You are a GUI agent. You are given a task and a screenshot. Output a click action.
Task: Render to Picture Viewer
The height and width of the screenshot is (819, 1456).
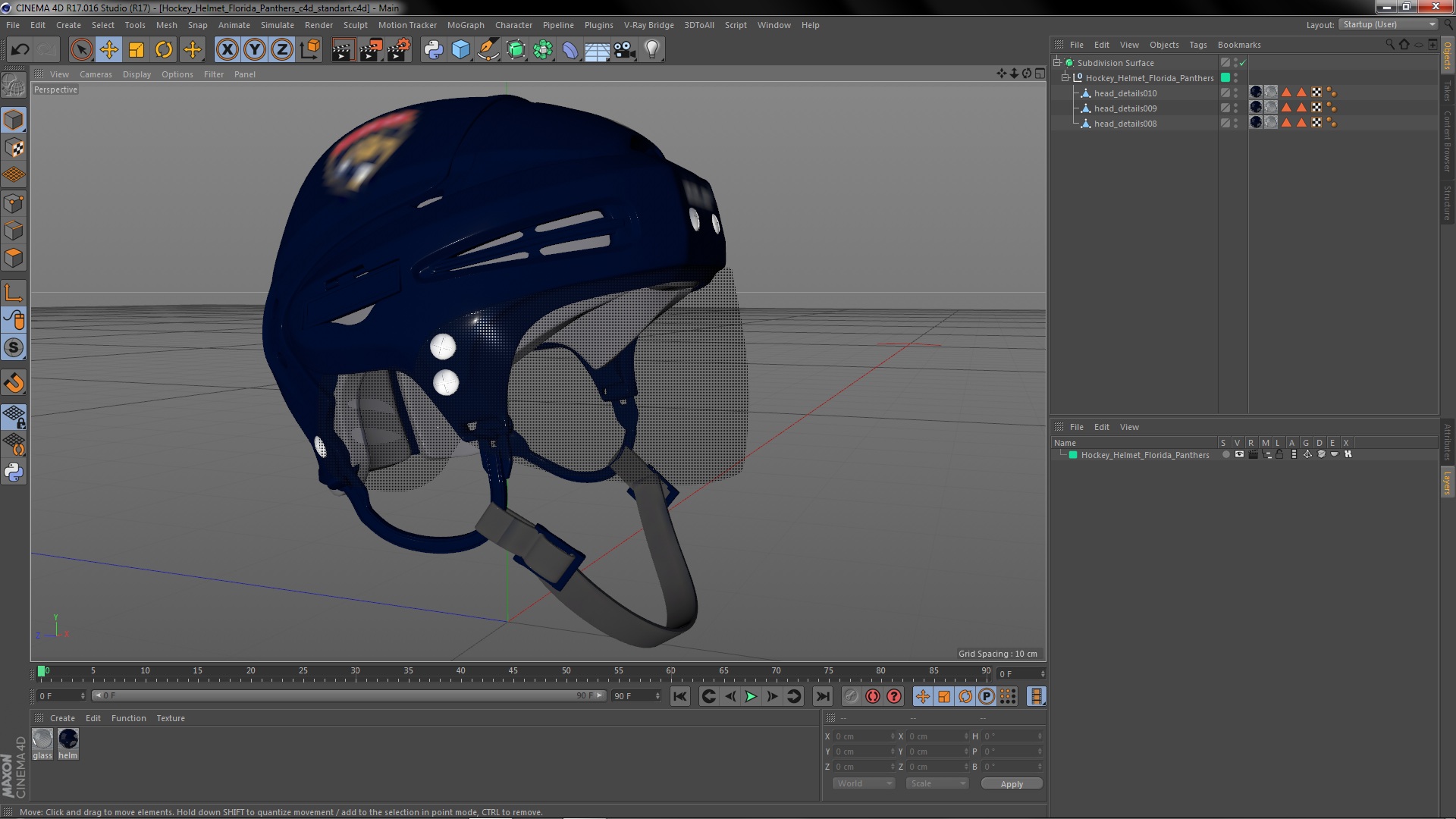tap(371, 50)
